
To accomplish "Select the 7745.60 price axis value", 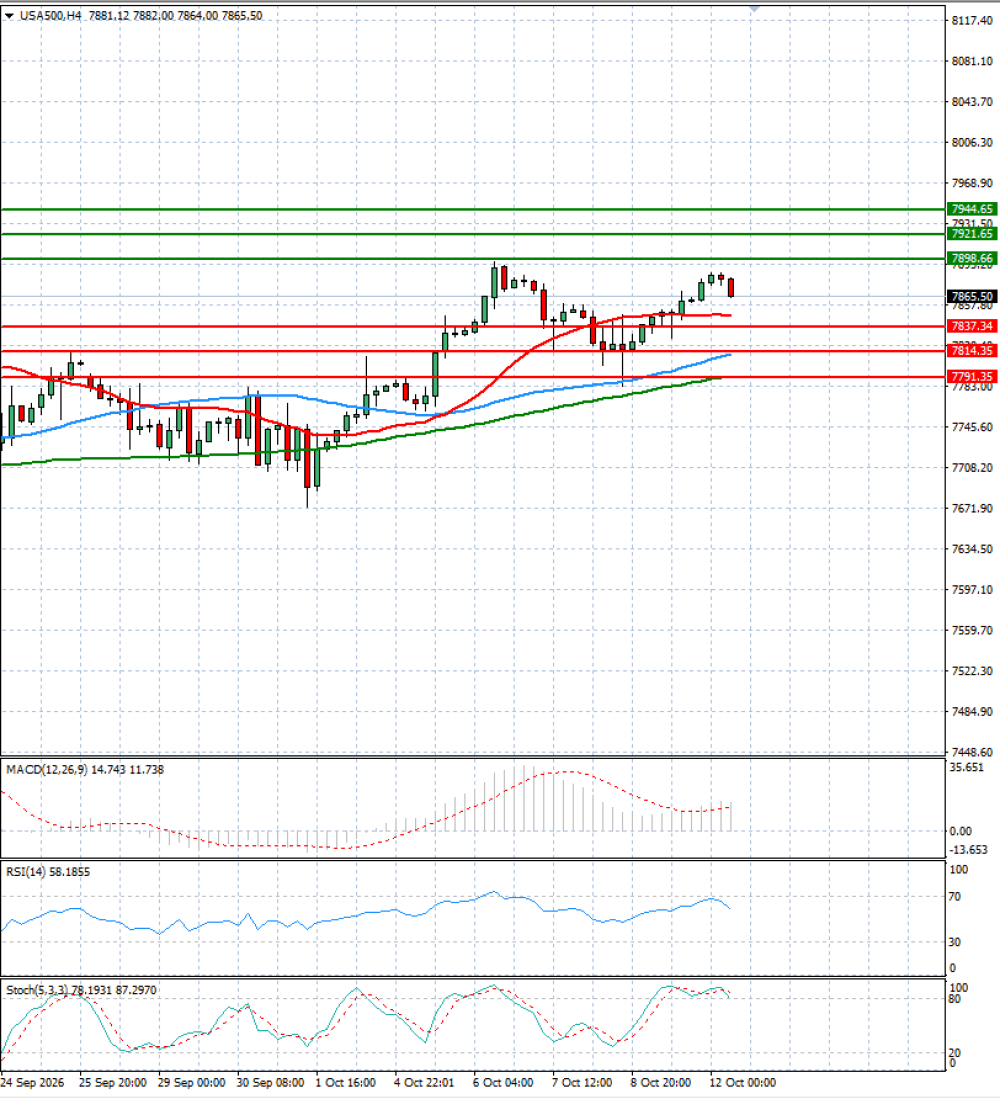I will pos(972,427).
